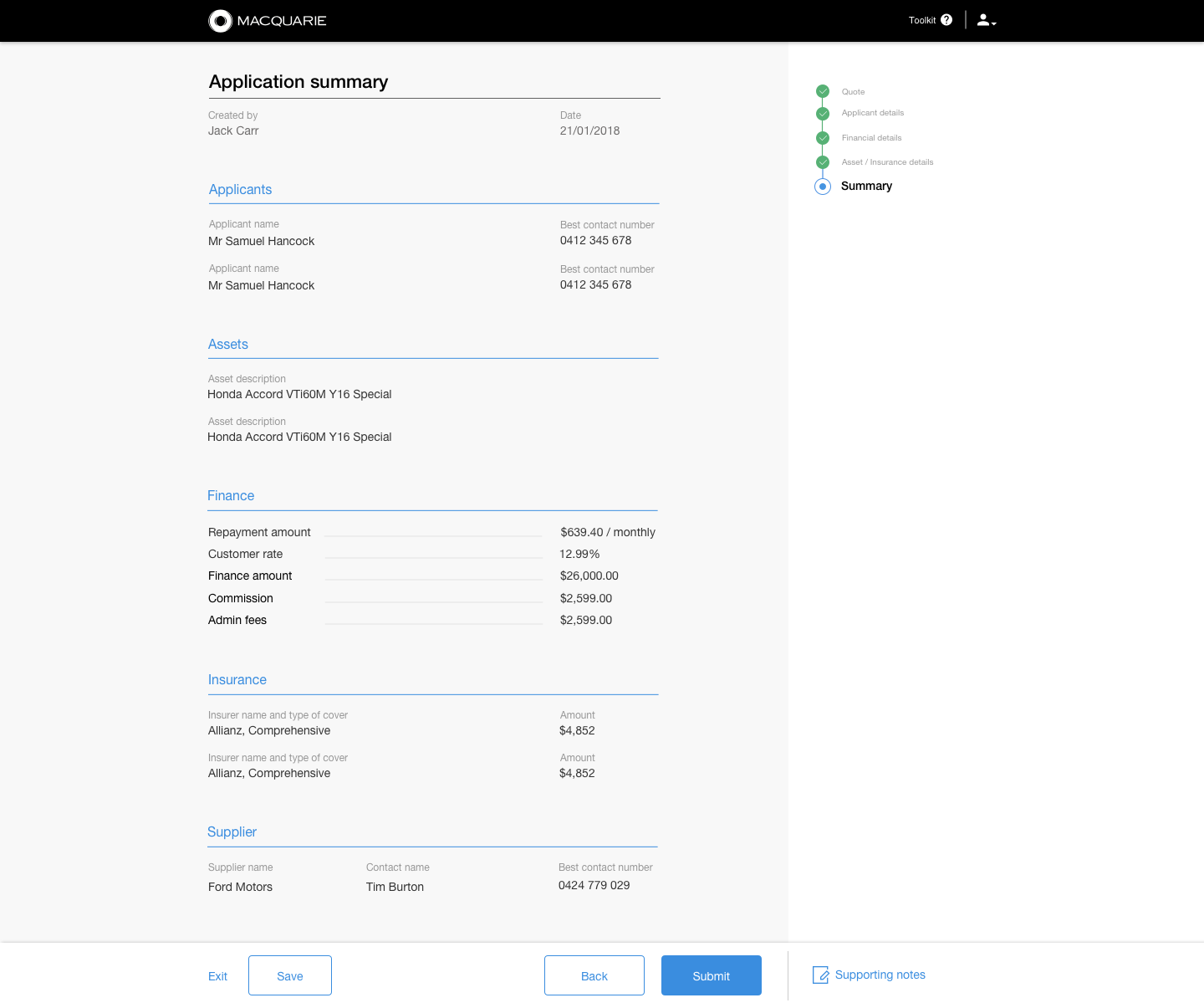Click the Supporting notes edit icon
Image resolution: width=1204 pixels, height=1008 pixels.
(x=821, y=975)
